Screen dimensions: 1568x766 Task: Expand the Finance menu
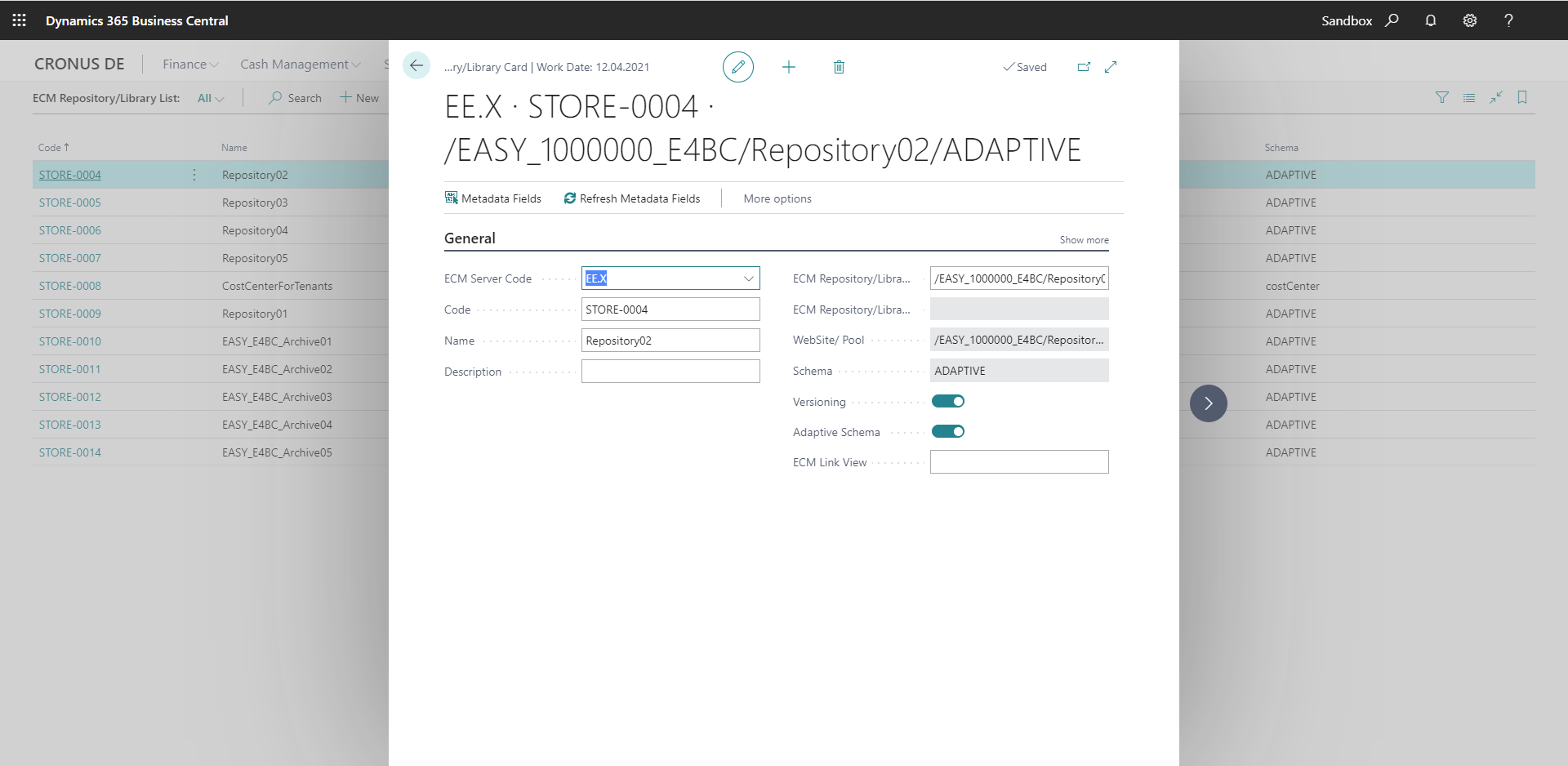[x=189, y=65]
